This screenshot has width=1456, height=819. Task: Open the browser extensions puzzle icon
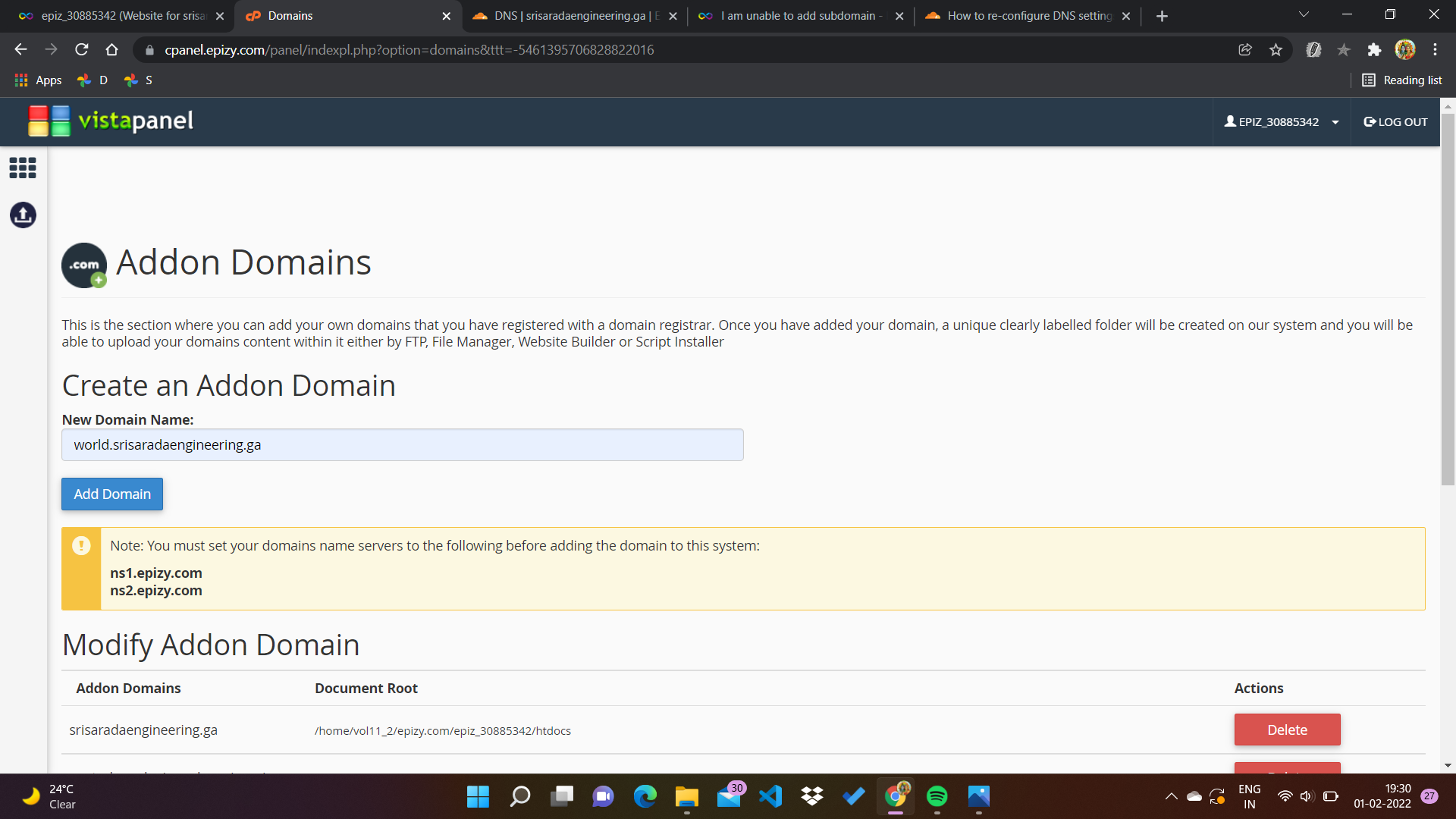1374,50
